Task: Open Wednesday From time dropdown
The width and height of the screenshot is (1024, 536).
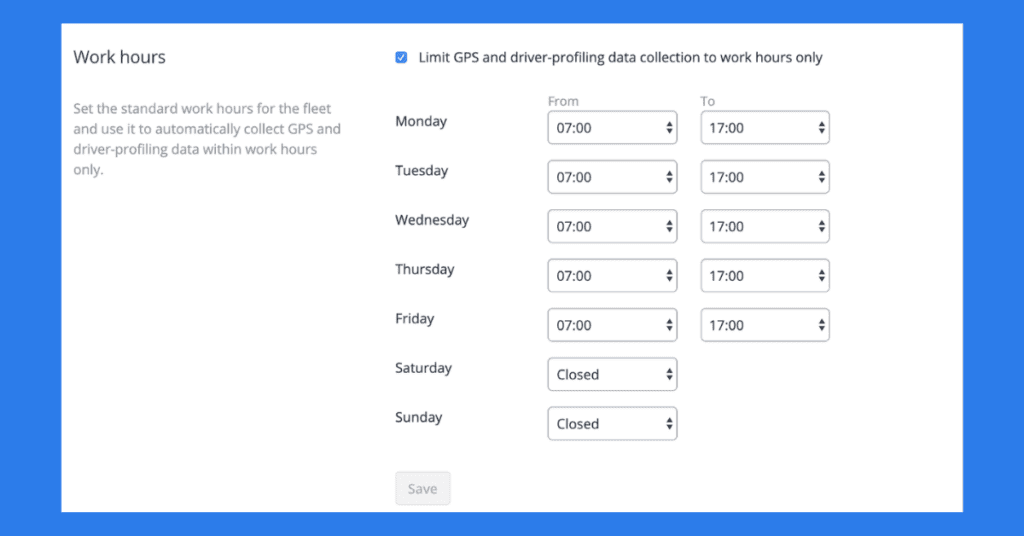Action: 612,226
